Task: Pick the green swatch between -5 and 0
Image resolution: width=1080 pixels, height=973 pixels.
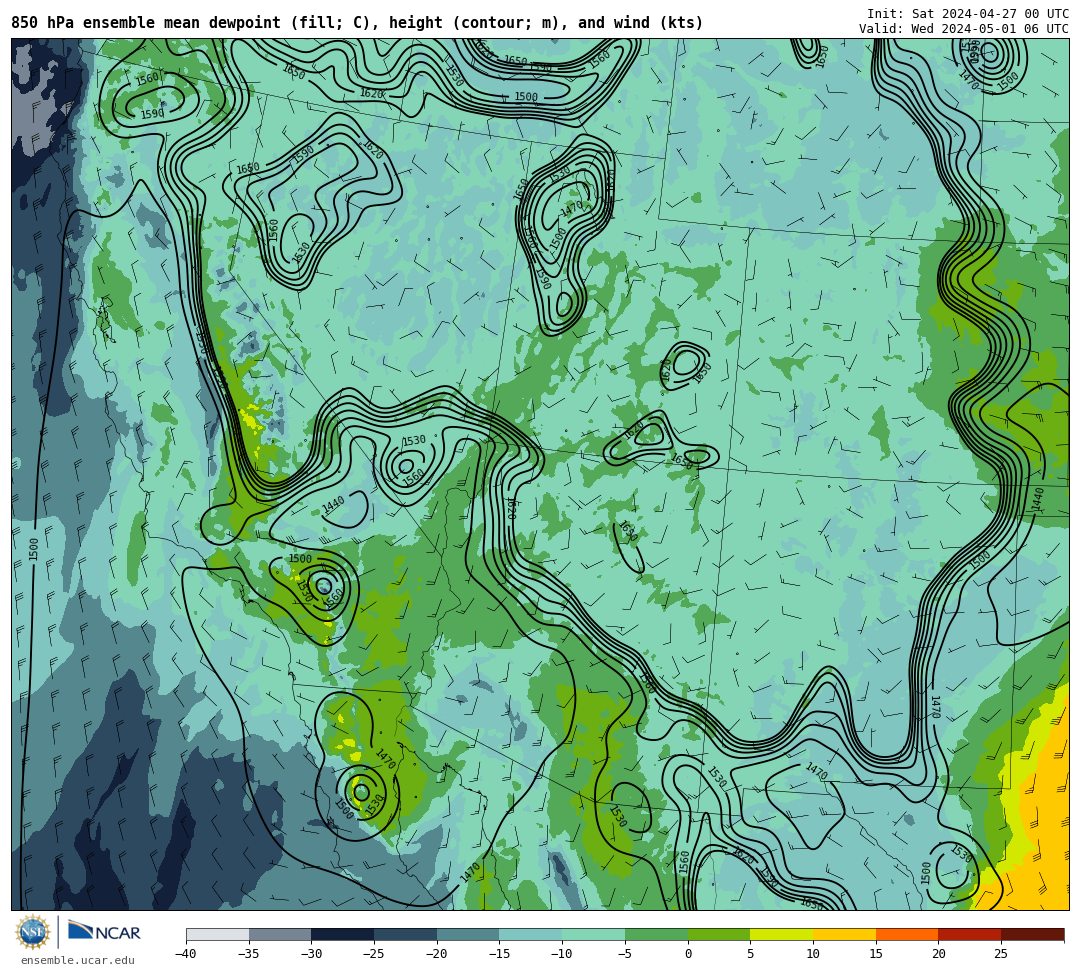Action: pos(656,934)
